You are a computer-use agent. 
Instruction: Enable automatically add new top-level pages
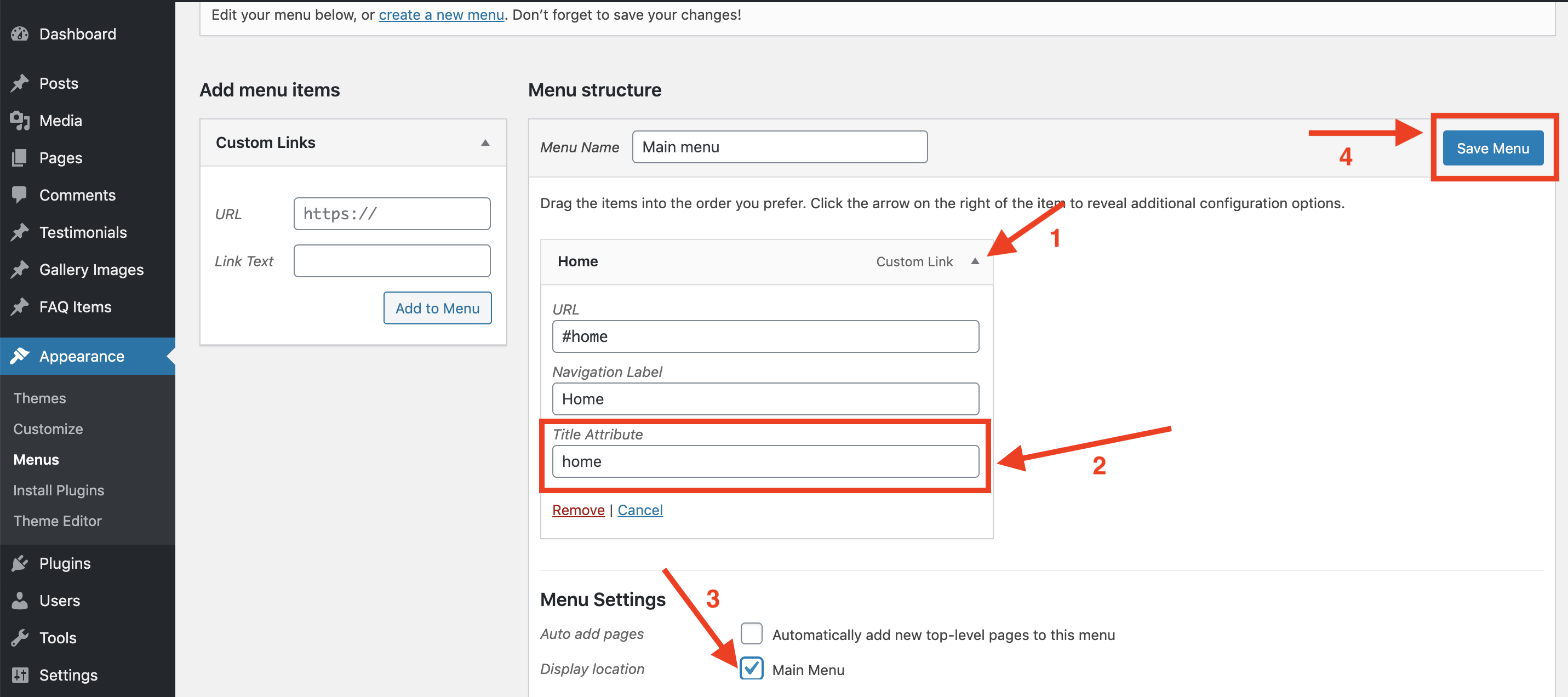click(x=751, y=633)
